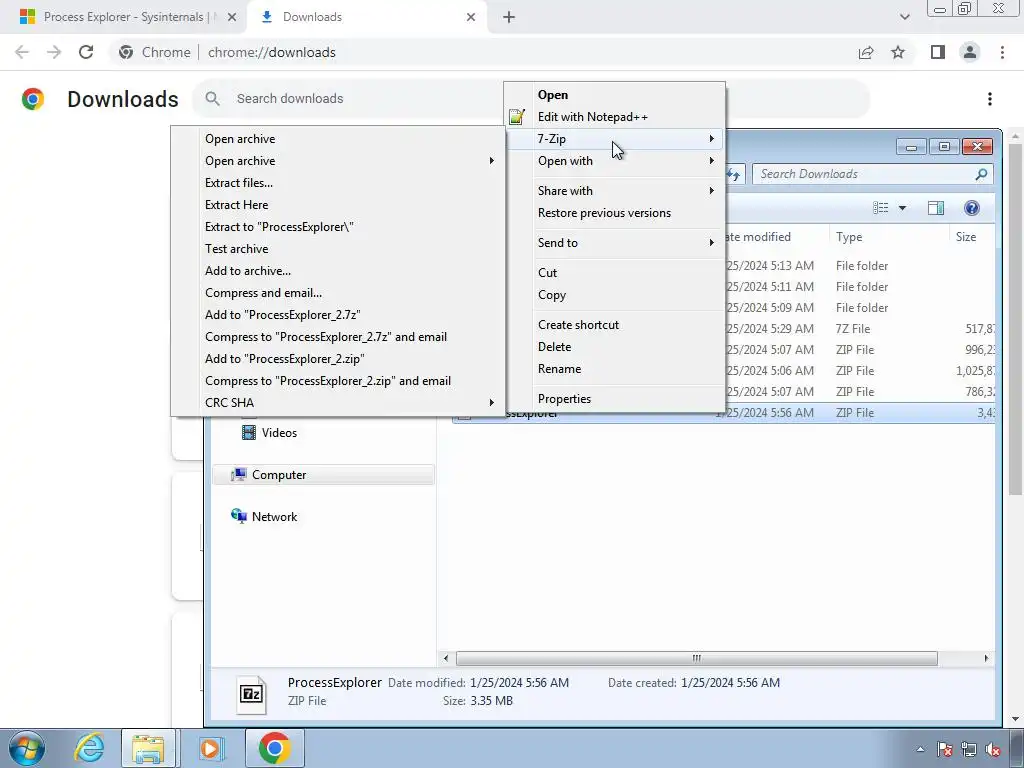Click the Chrome profile avatar icon
This screenshot has width=1024, height=768.
970,52
